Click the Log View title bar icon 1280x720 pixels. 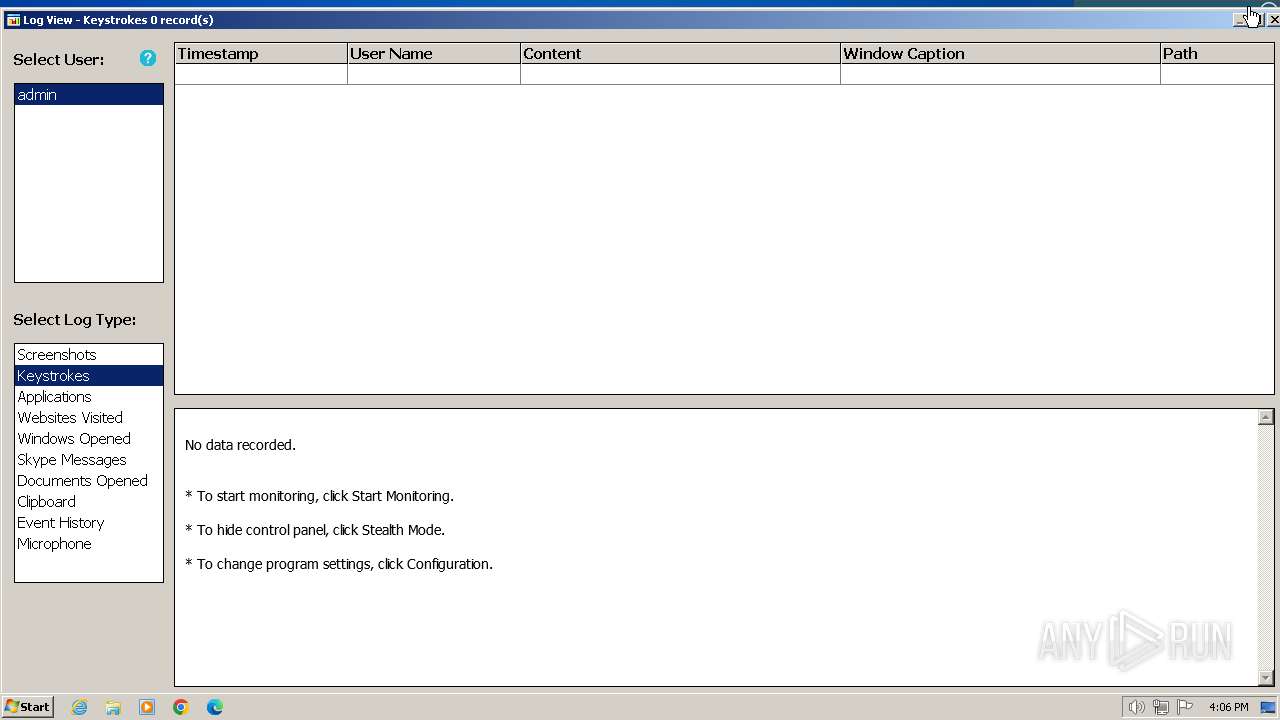coord(13,20)
